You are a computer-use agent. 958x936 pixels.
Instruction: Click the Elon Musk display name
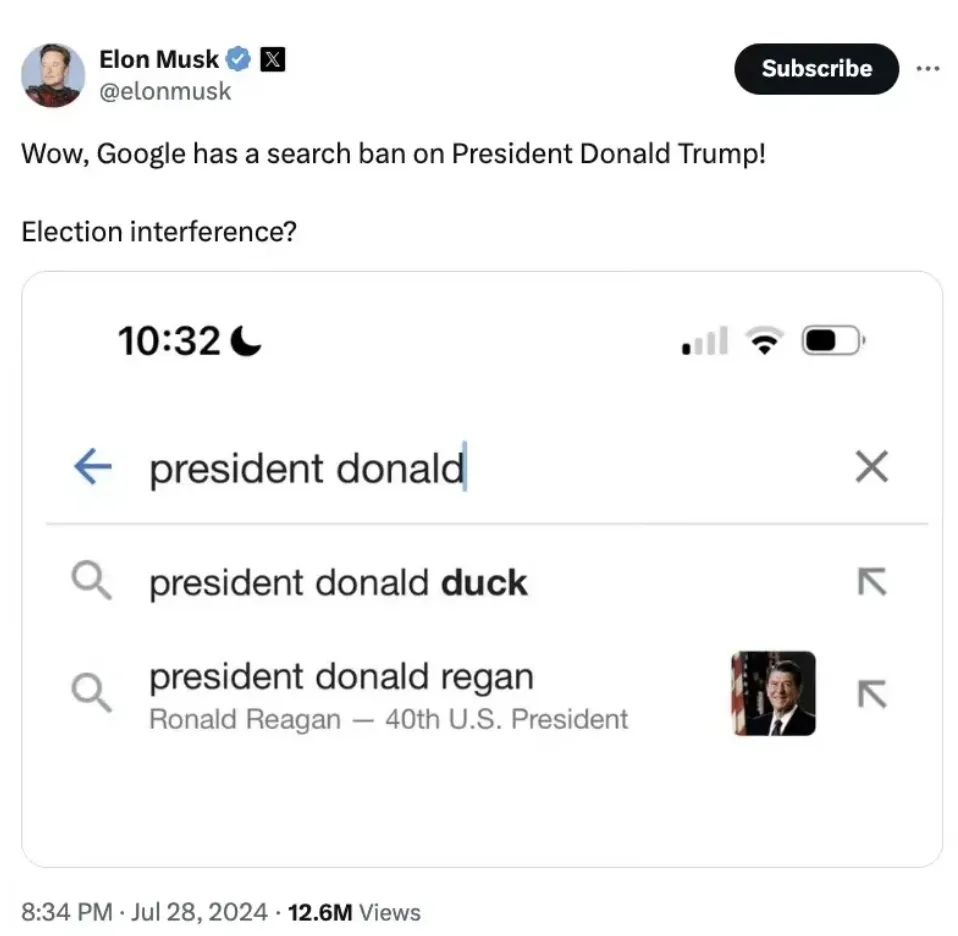158,60
